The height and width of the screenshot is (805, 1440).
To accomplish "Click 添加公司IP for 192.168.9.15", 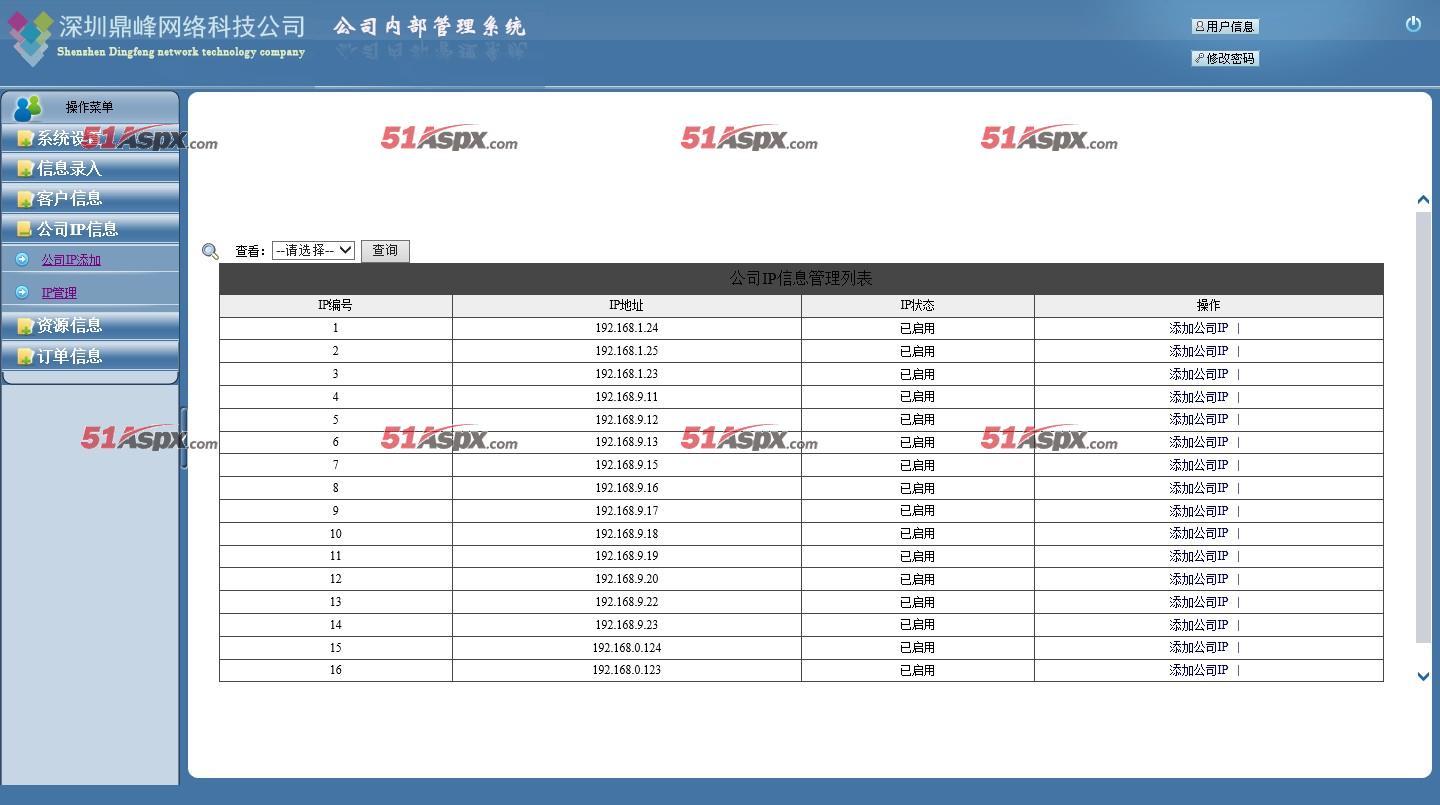I will [x=1199, y=465].
